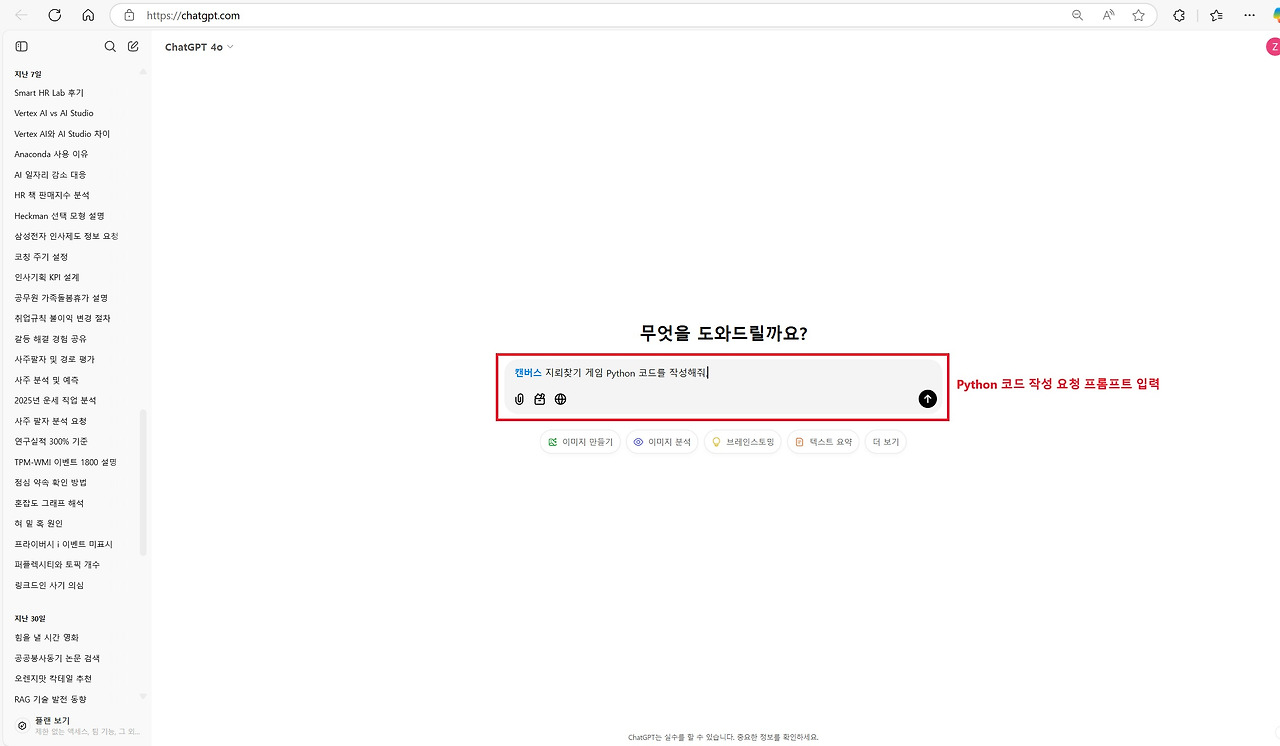Send the prompt with the arrow button
The image size is (1280, 746).
928,399
